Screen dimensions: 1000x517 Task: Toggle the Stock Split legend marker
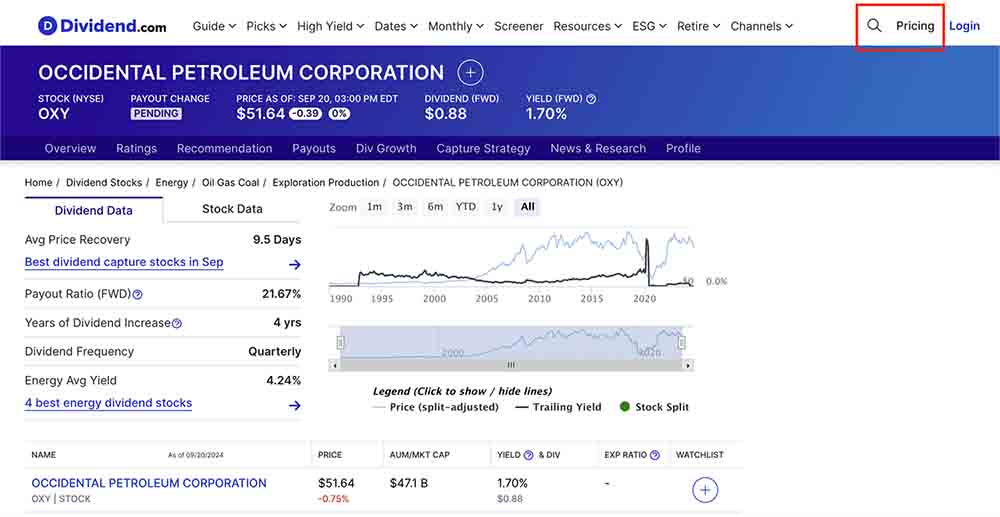pyautogui.click(x=654, y=407)
